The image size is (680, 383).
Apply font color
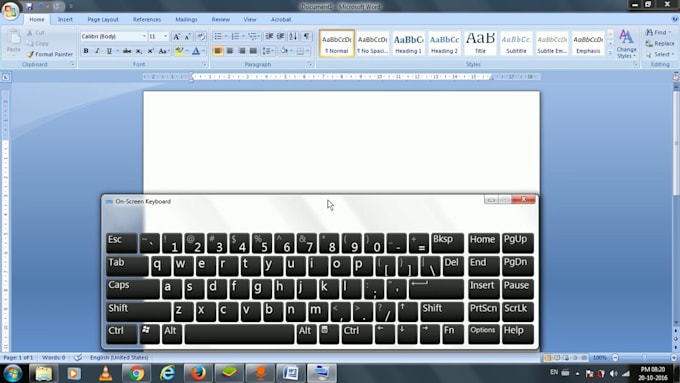[196, 51]
